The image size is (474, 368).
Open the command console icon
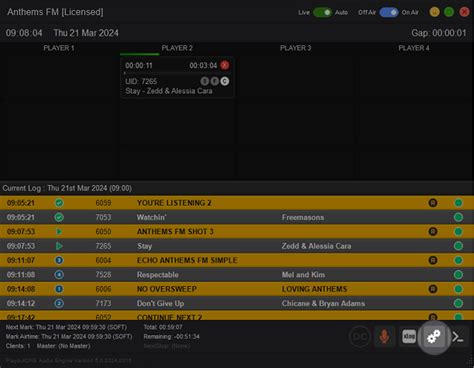point(458,337)
